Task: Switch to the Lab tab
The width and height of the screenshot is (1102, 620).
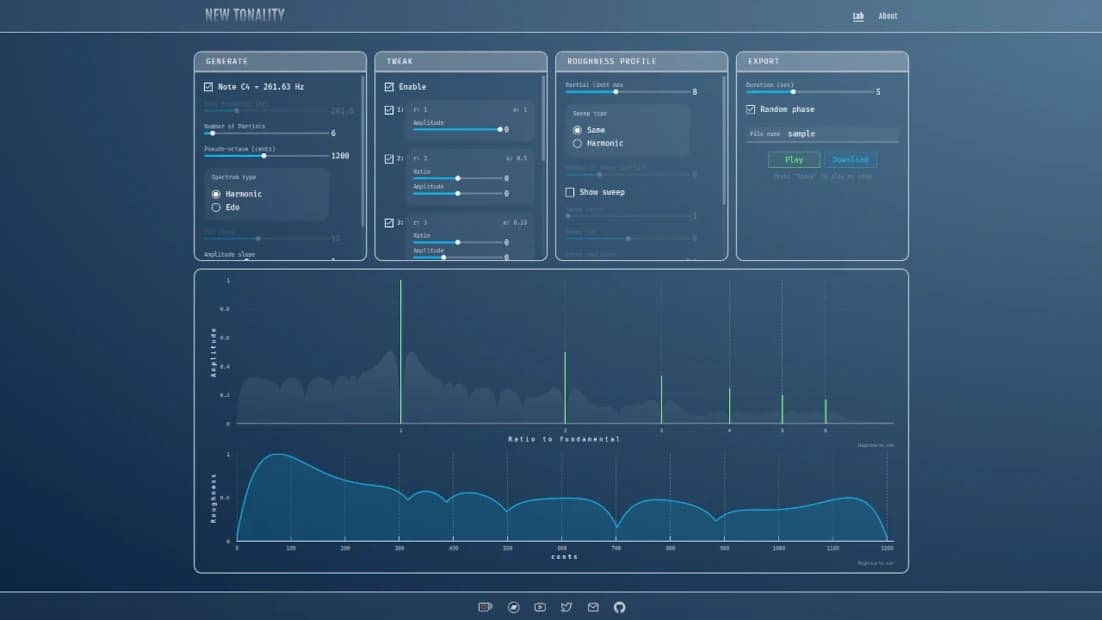Action: pos(858,16)
